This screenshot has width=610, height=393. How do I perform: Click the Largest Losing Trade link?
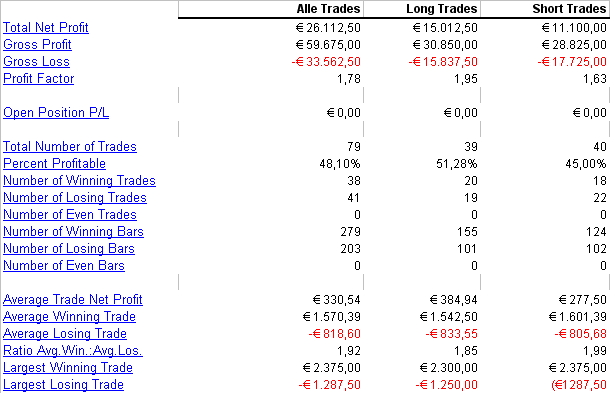(63, 385)
